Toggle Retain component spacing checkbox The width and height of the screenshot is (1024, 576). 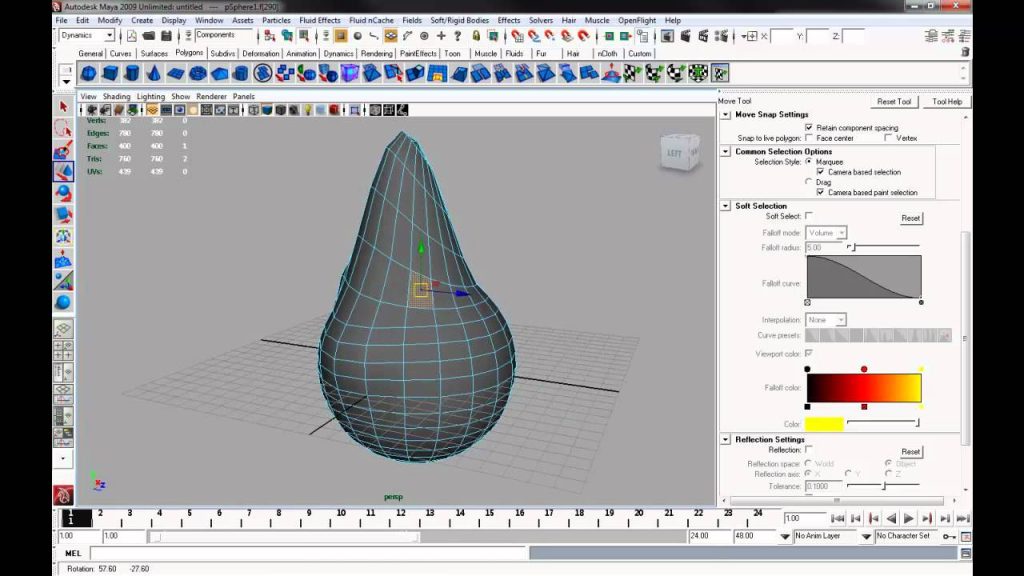coord(809,127)
